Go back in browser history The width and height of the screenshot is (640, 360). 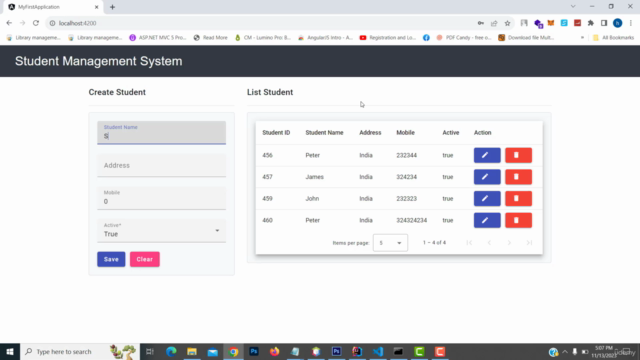coord(9,23)
